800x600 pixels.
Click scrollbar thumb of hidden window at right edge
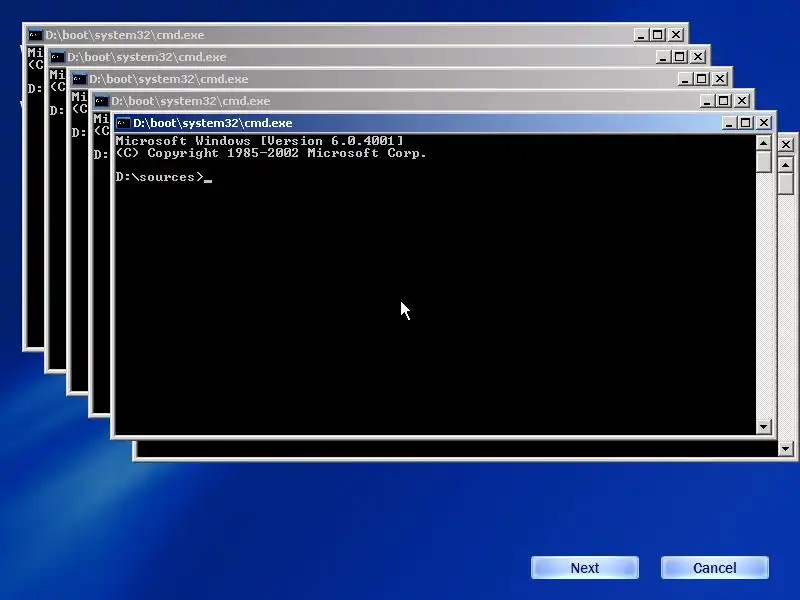pyautogui.click(x=786, y=184)
